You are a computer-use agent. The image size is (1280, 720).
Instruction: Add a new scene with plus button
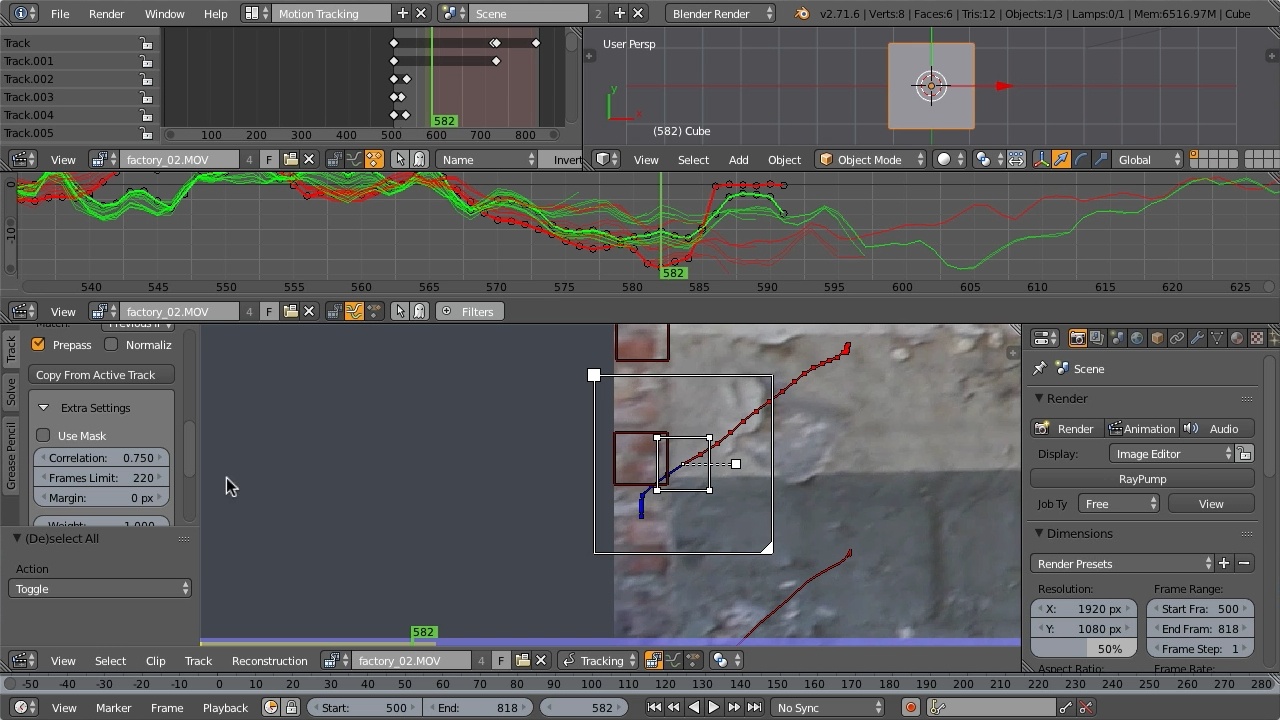pos(619,14)
